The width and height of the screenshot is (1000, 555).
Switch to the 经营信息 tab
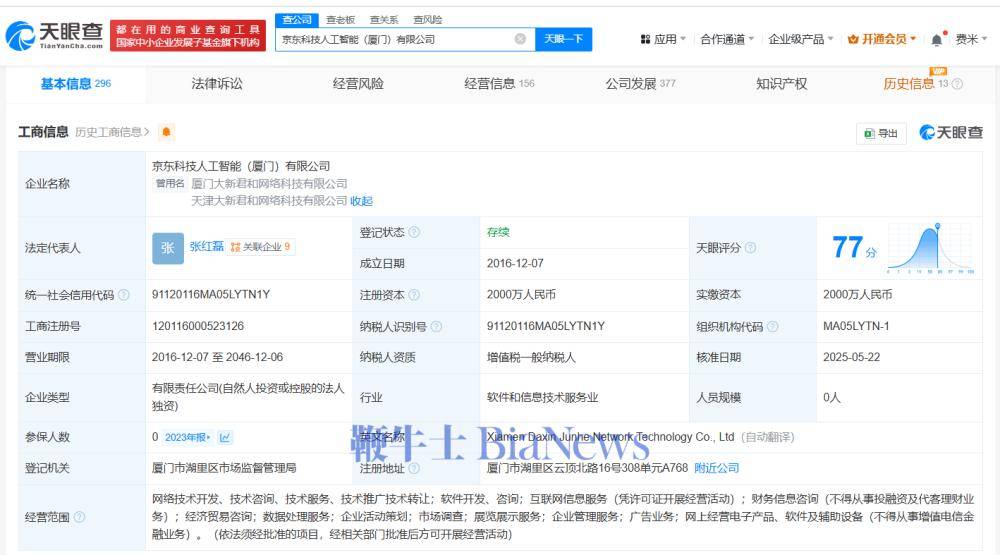coord(499,84)
